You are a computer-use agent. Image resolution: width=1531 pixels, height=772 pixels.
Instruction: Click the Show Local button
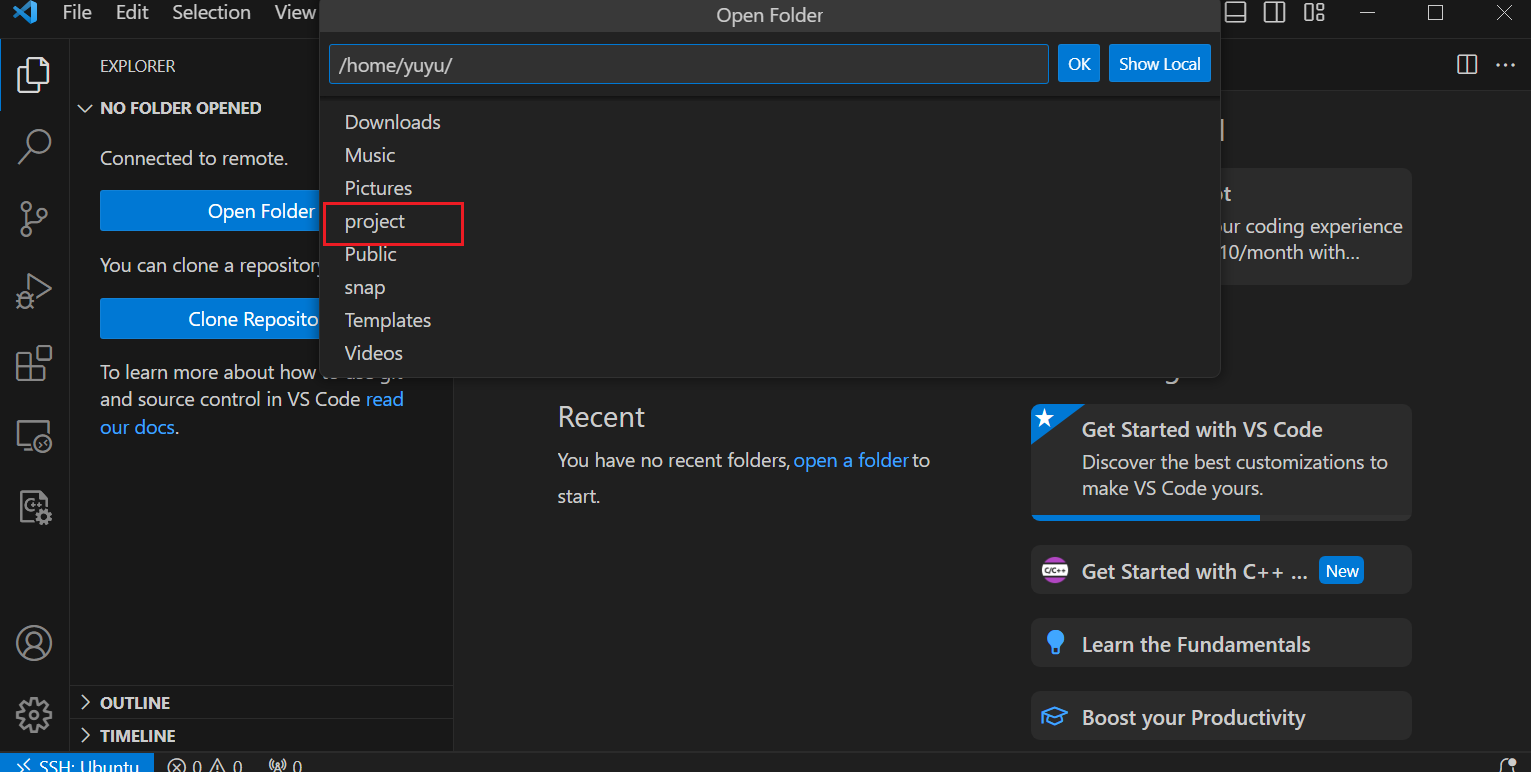pyautogui.click(x=1160, y=64)
